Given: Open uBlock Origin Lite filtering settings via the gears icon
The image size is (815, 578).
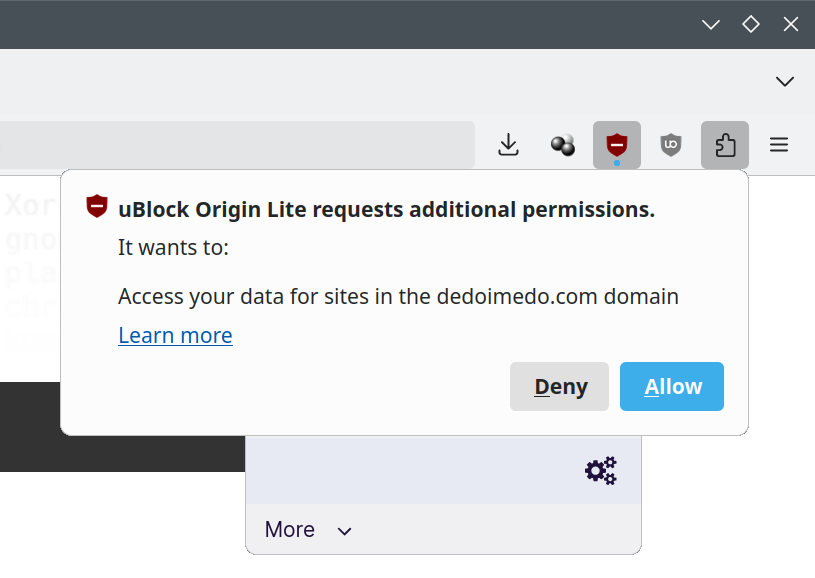Looking at the screenshot, I should point(600,470).
